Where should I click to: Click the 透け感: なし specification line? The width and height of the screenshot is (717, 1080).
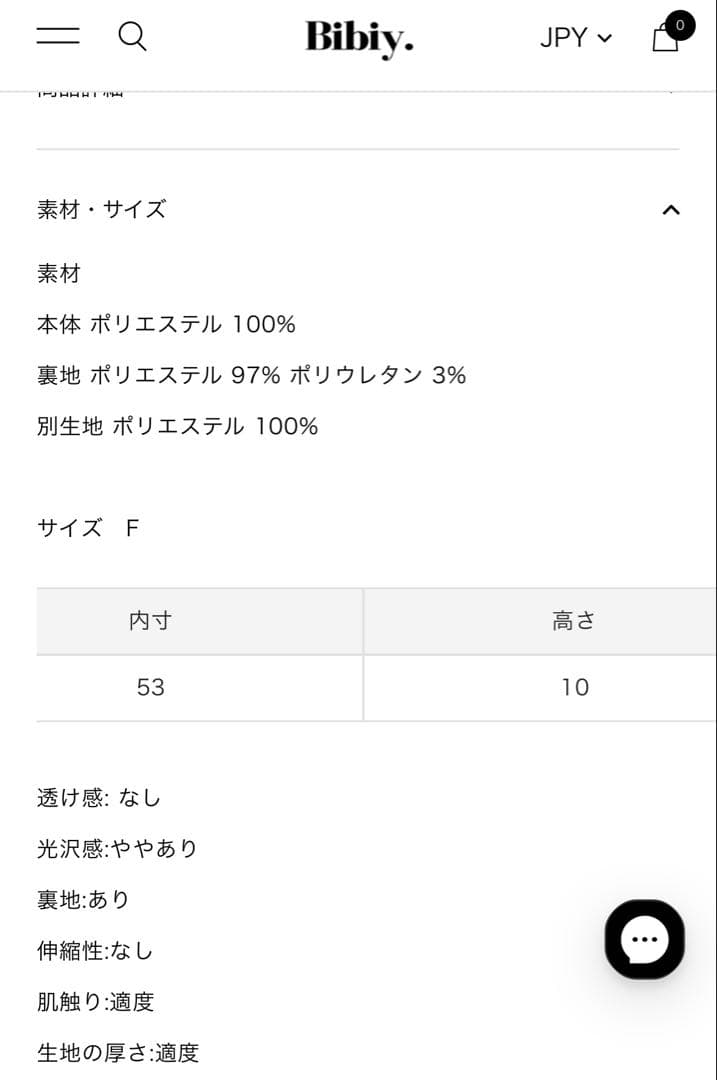[x=100, y=797]
